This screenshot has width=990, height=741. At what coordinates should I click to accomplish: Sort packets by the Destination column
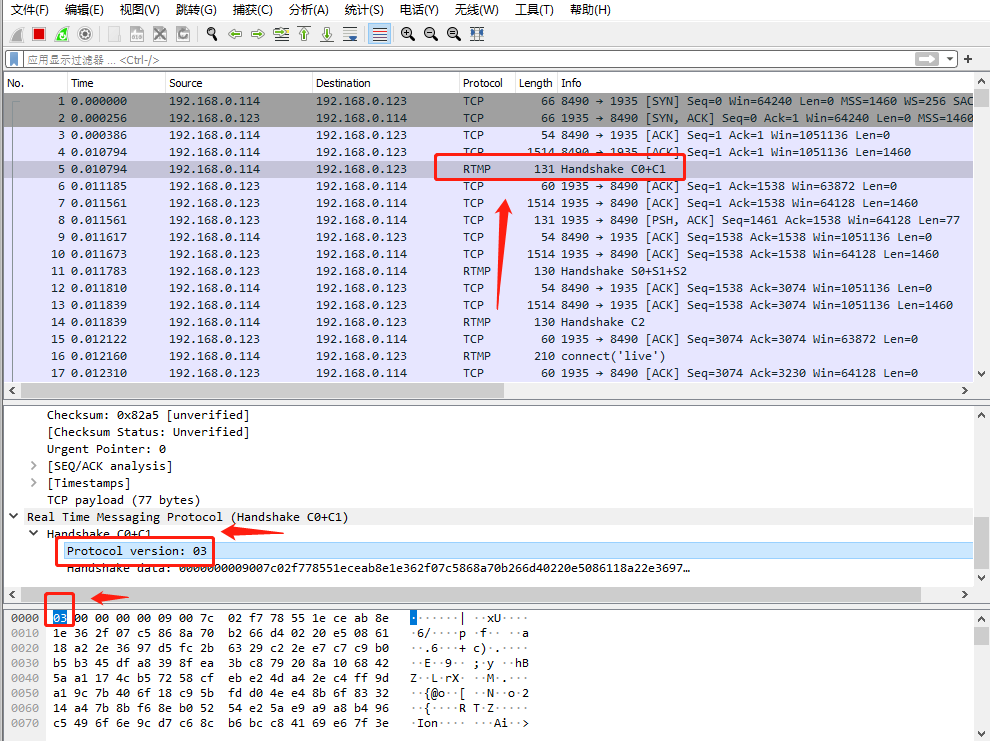tap(386, 83)
